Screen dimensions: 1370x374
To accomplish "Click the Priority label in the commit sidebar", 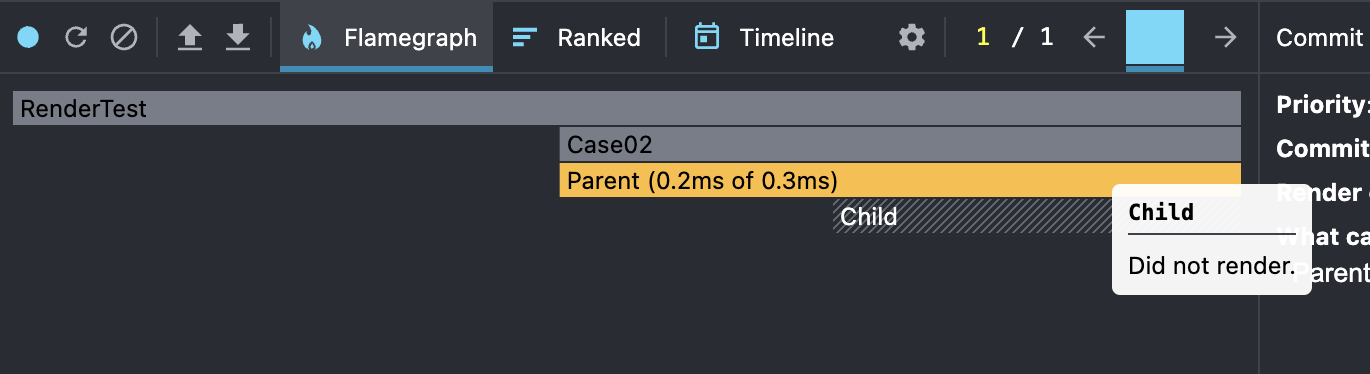I will coord(1322,105).
